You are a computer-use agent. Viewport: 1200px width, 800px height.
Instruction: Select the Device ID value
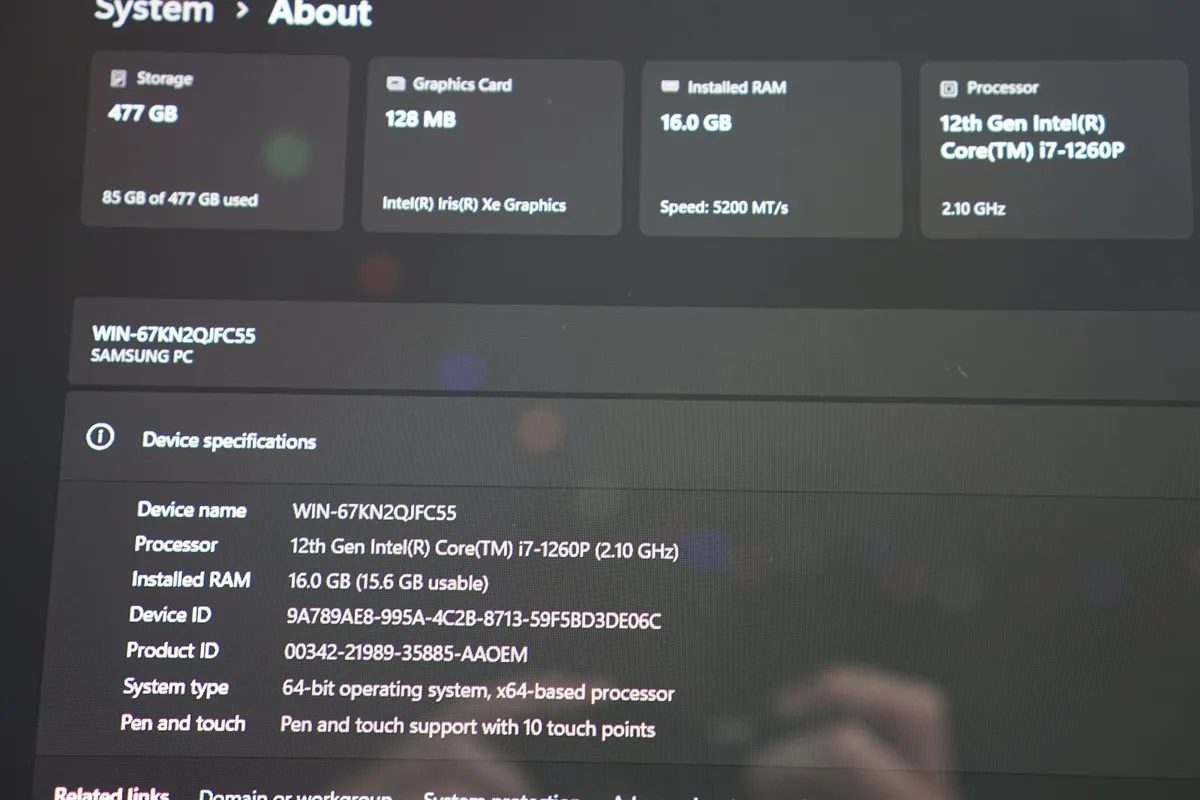click(x=473, y=619)
